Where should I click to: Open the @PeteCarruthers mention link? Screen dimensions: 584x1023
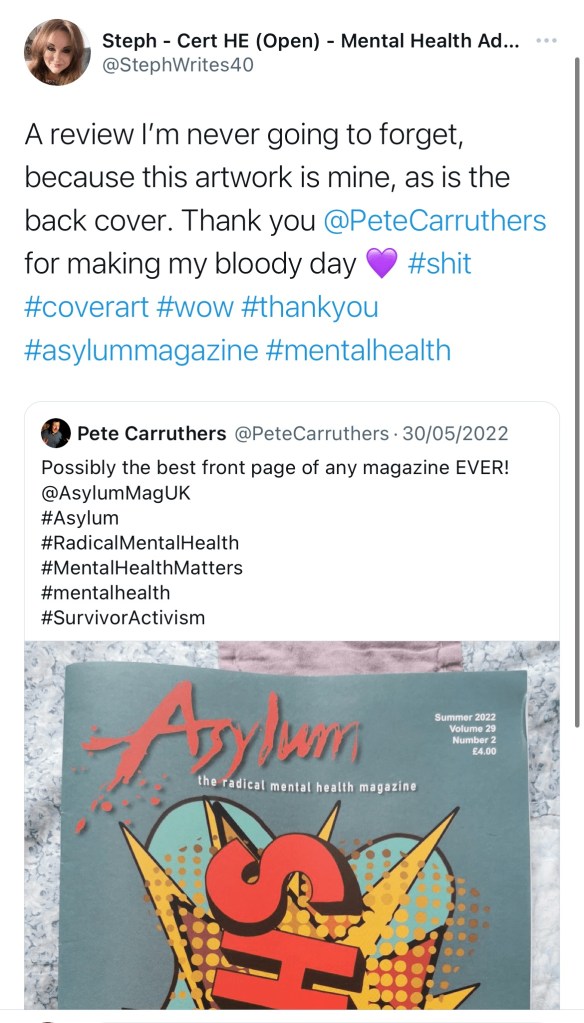coord(435,221)
